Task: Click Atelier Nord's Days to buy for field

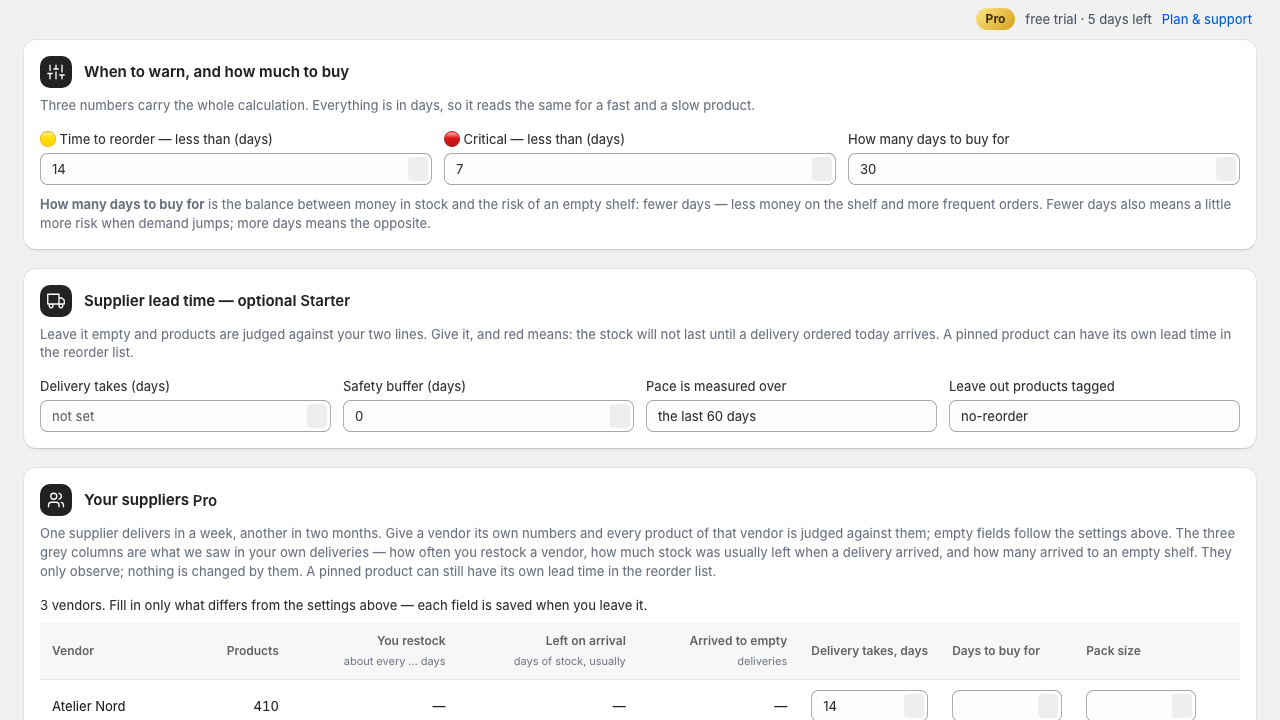Action: point(1006,706)
